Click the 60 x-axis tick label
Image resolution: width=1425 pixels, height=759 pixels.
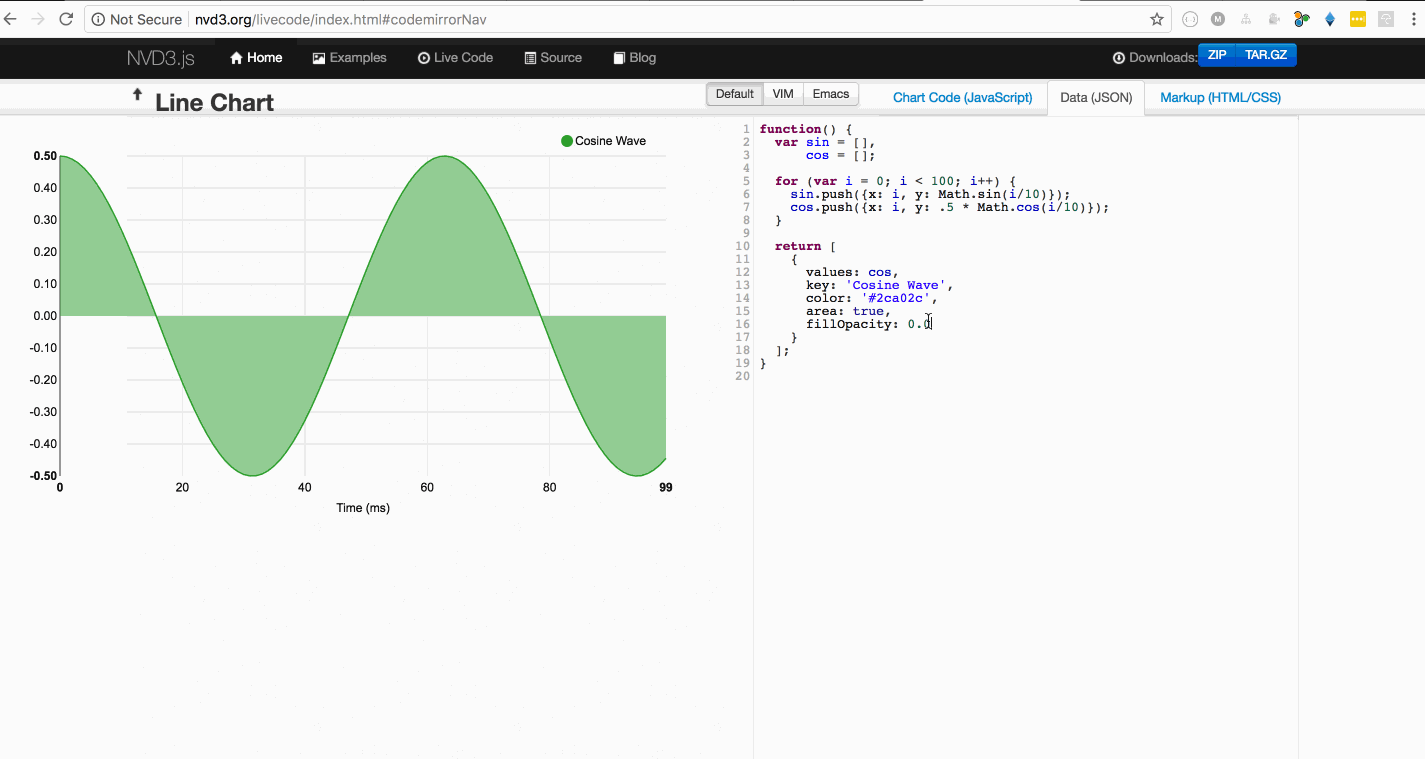pos(427,488)
